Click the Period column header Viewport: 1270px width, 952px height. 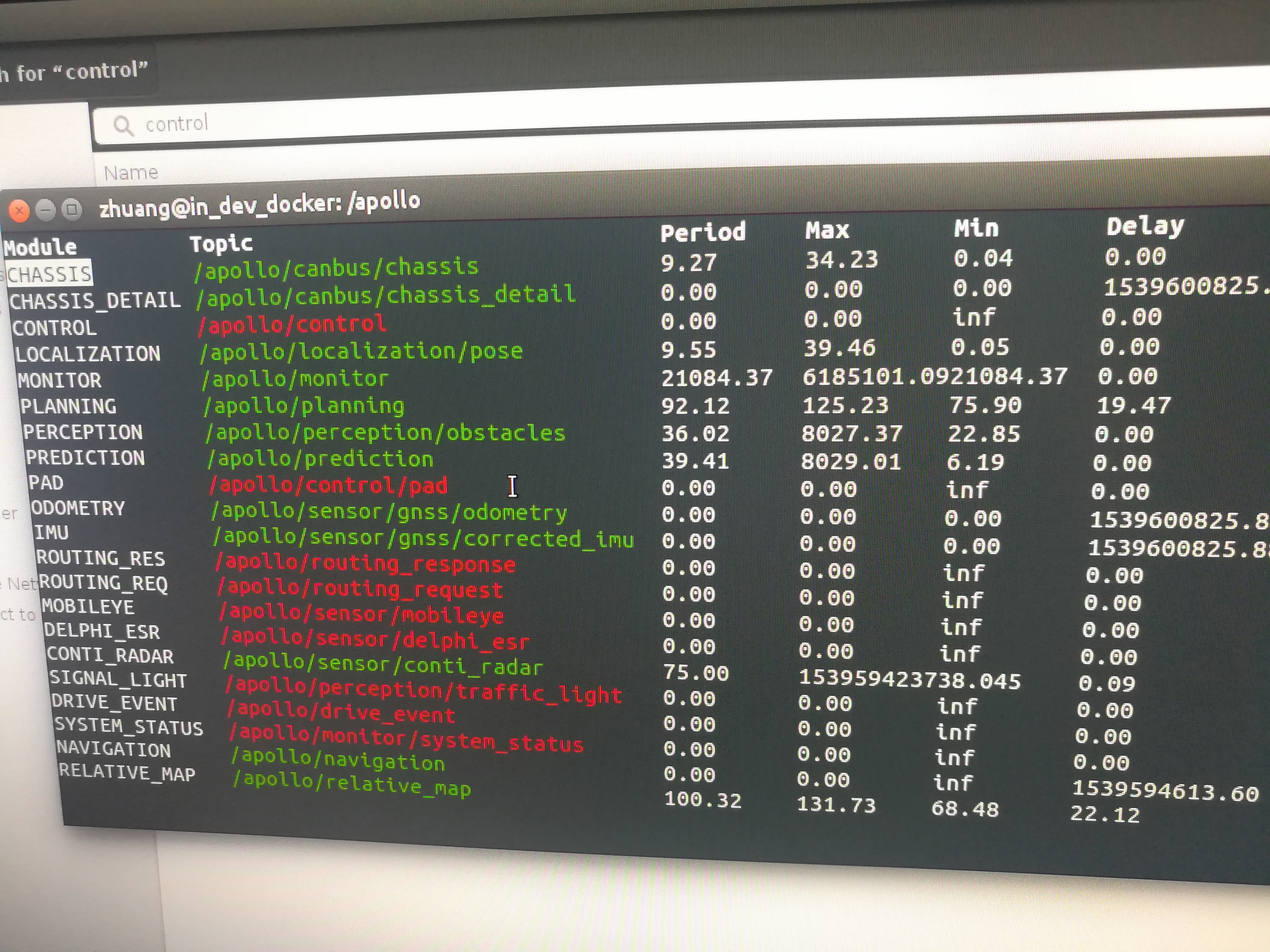coord(703,232)
